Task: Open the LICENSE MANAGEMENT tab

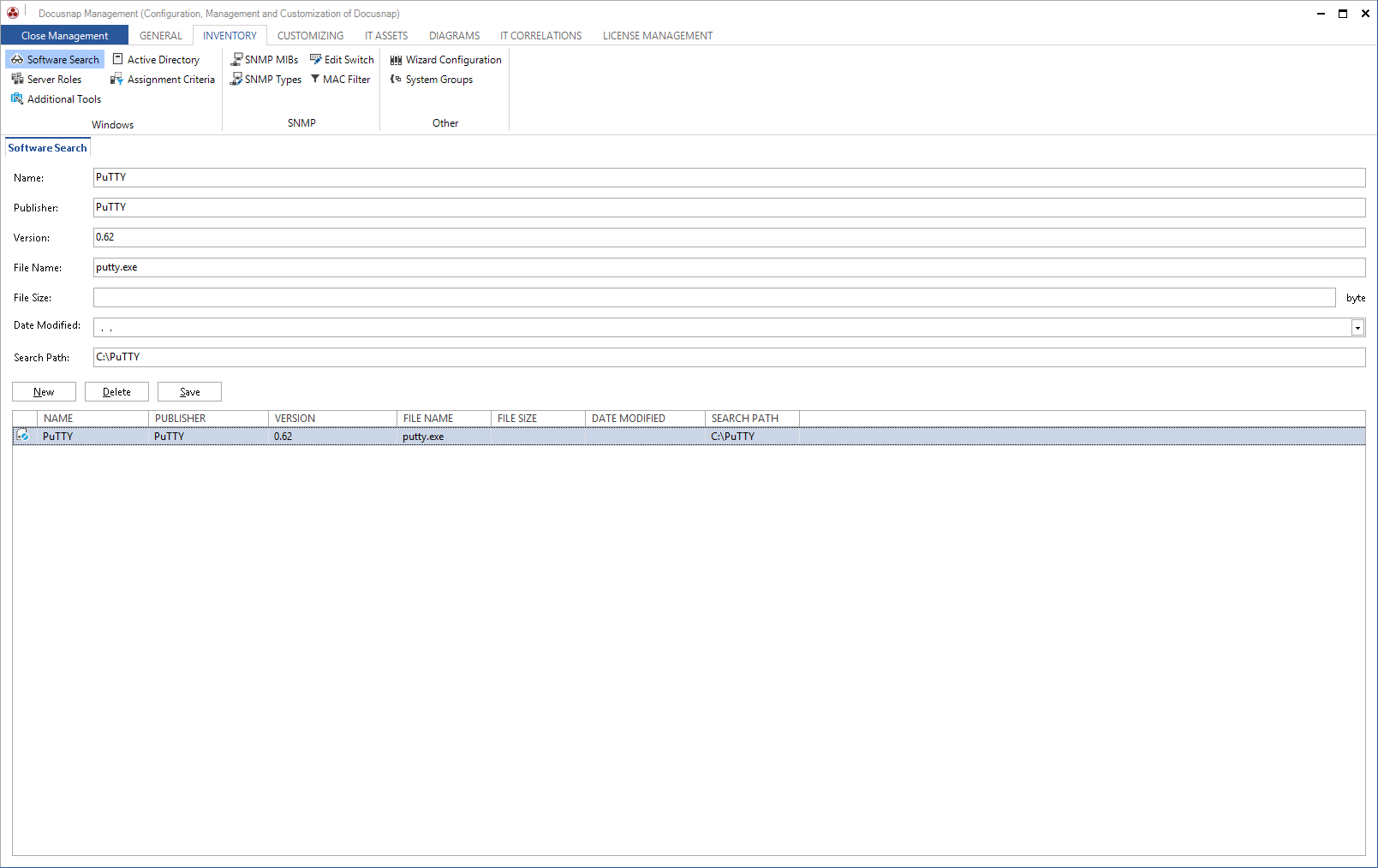Action: point(658,35)
